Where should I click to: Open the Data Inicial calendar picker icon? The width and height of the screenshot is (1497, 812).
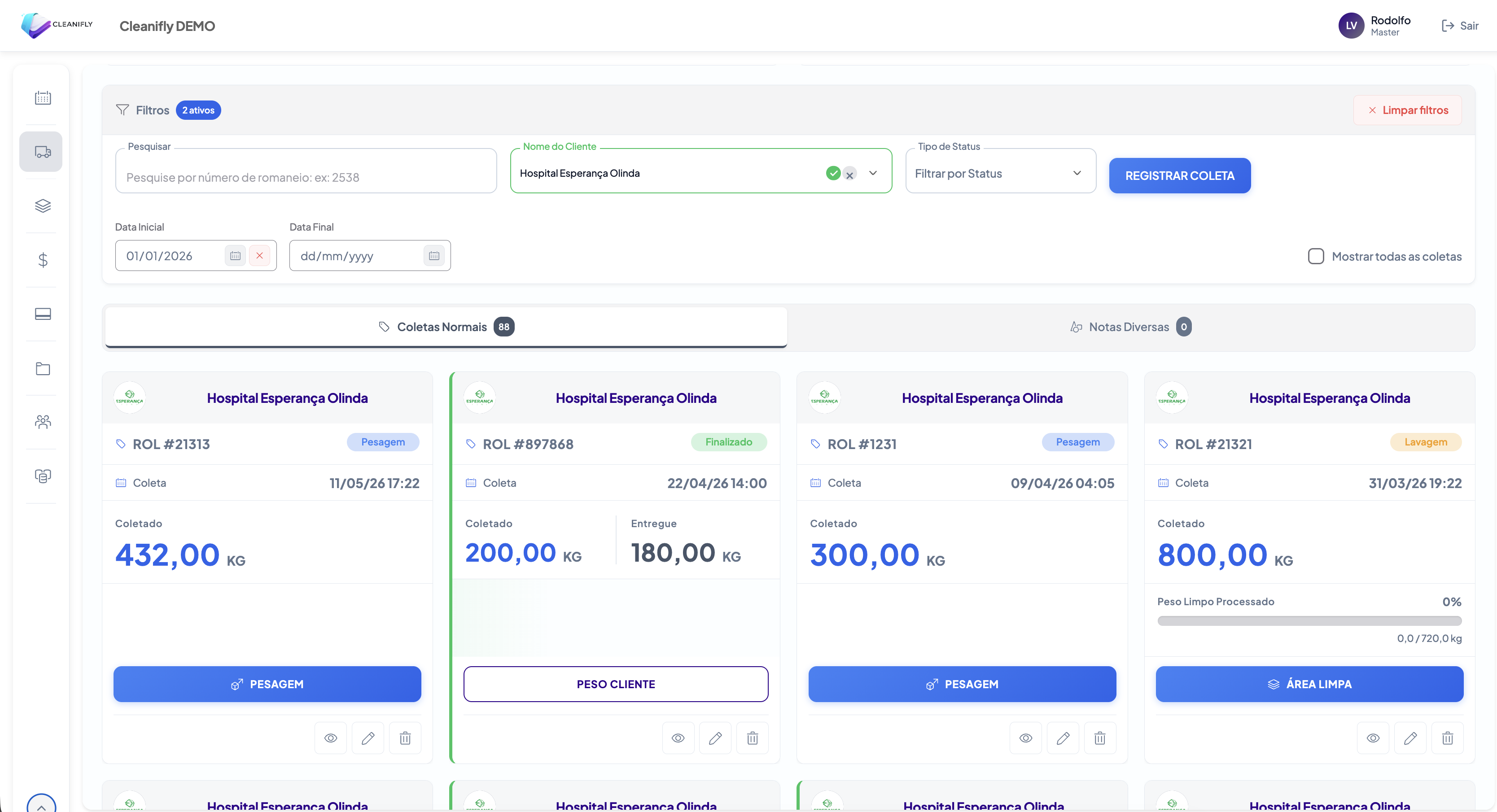tap(235, 256)
